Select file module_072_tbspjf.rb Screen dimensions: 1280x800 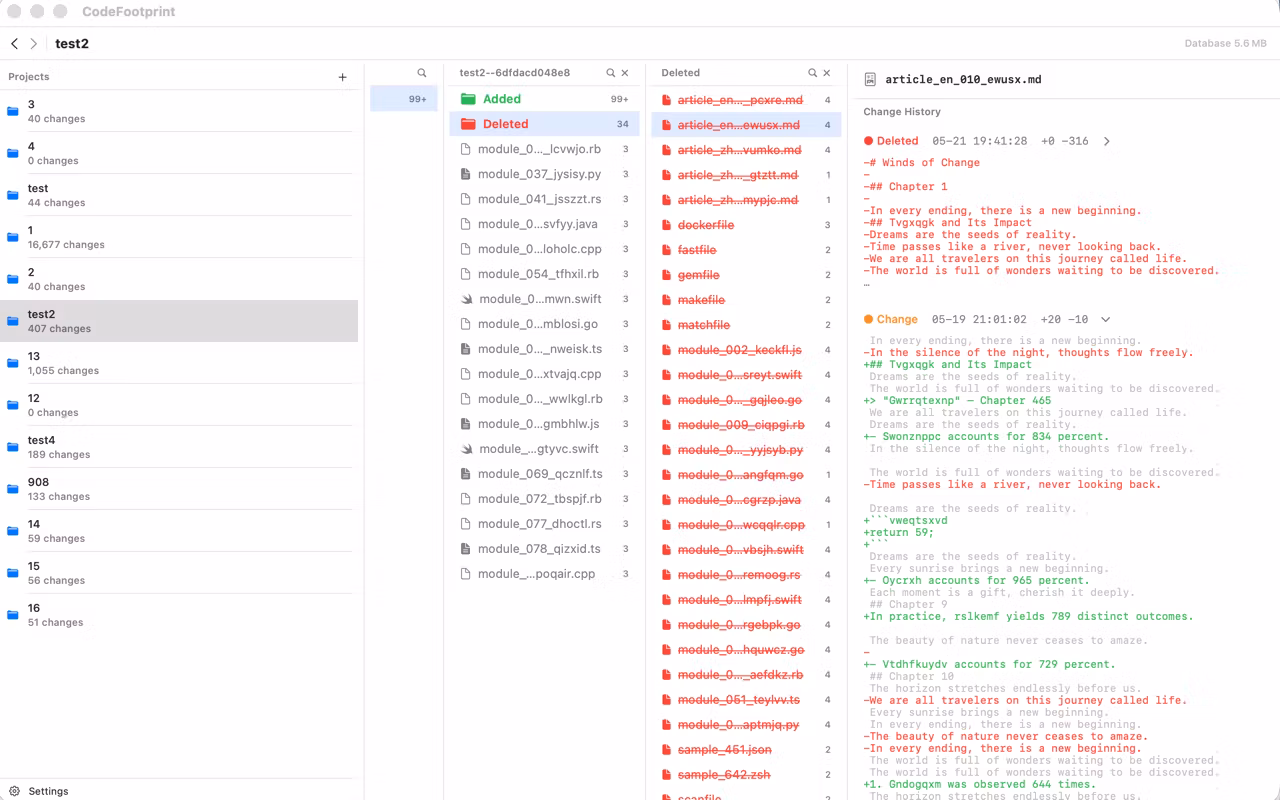click(x=545, y=499)
